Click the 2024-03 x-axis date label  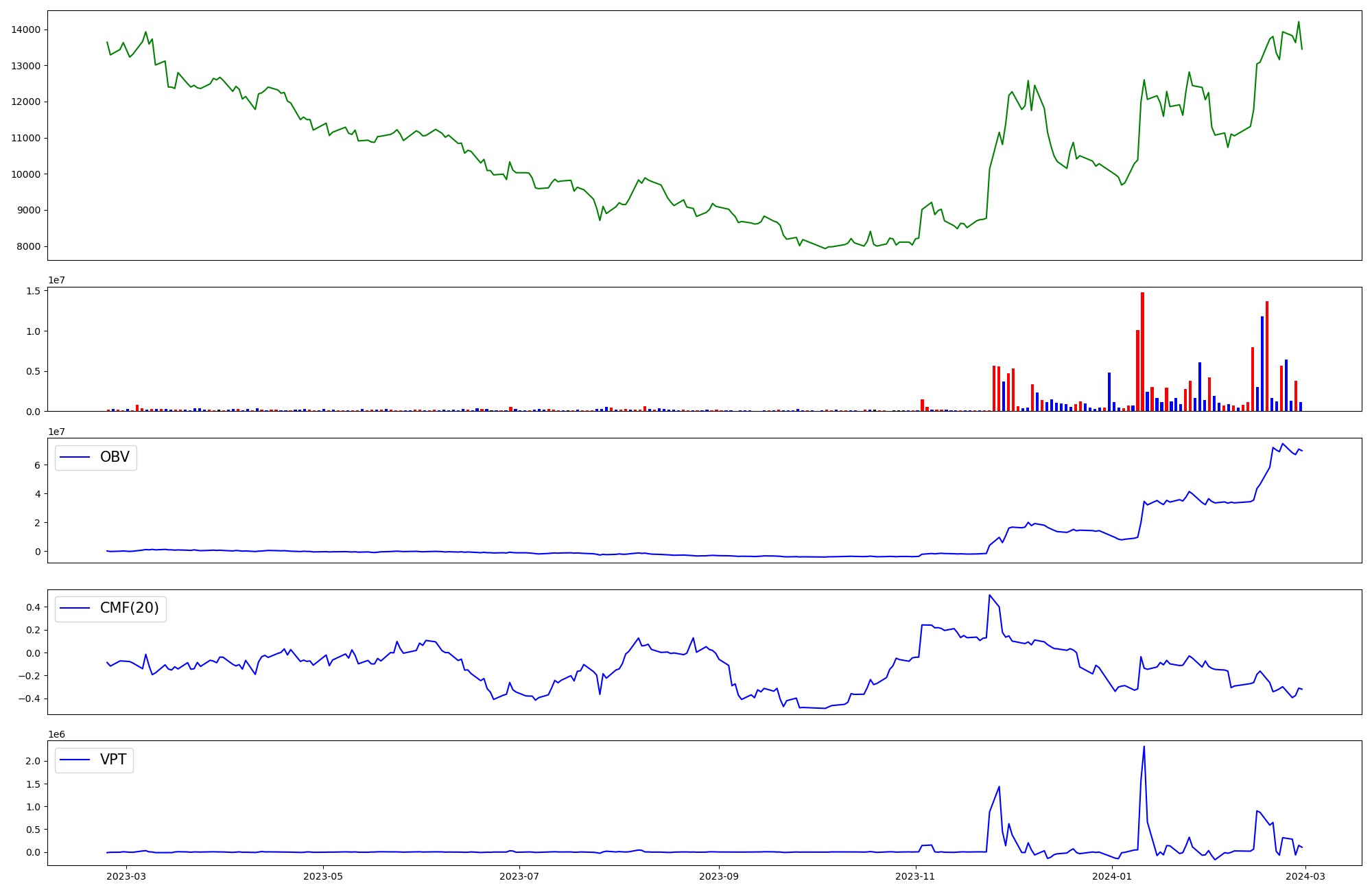[x=1305, y=876]
